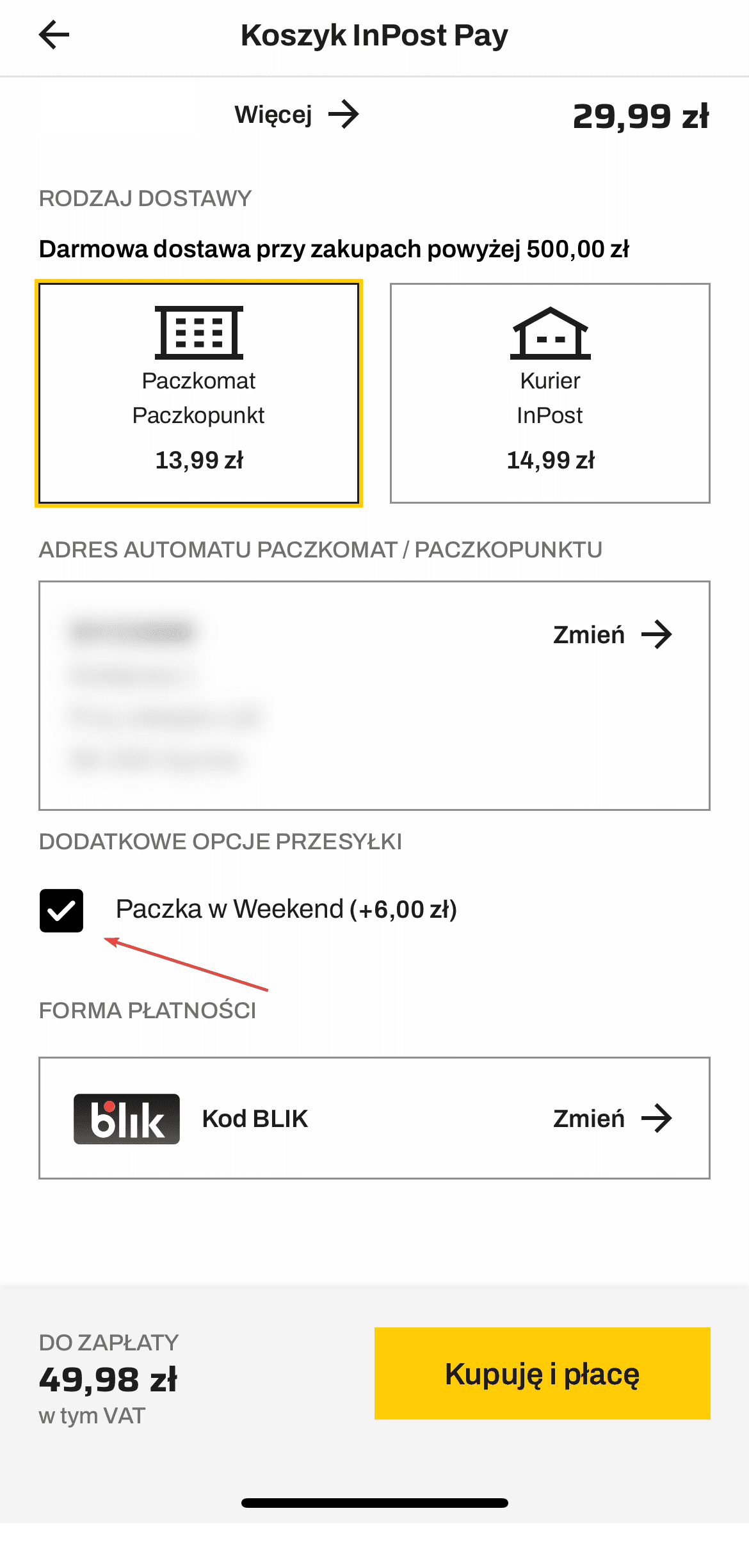This screenshot has width=749, height=1568.
Task: Tap Kod BLIK payment label
Action: pos(255,1119)
